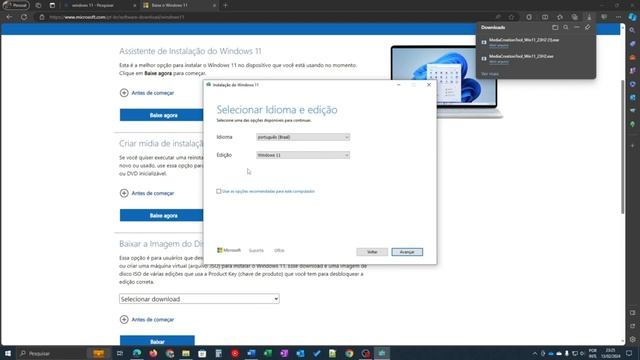Image resolution: width=640 pixels, height=360 pixels.
Task: Open Chrome from taskbar
Action: click(x=349, y=353)
